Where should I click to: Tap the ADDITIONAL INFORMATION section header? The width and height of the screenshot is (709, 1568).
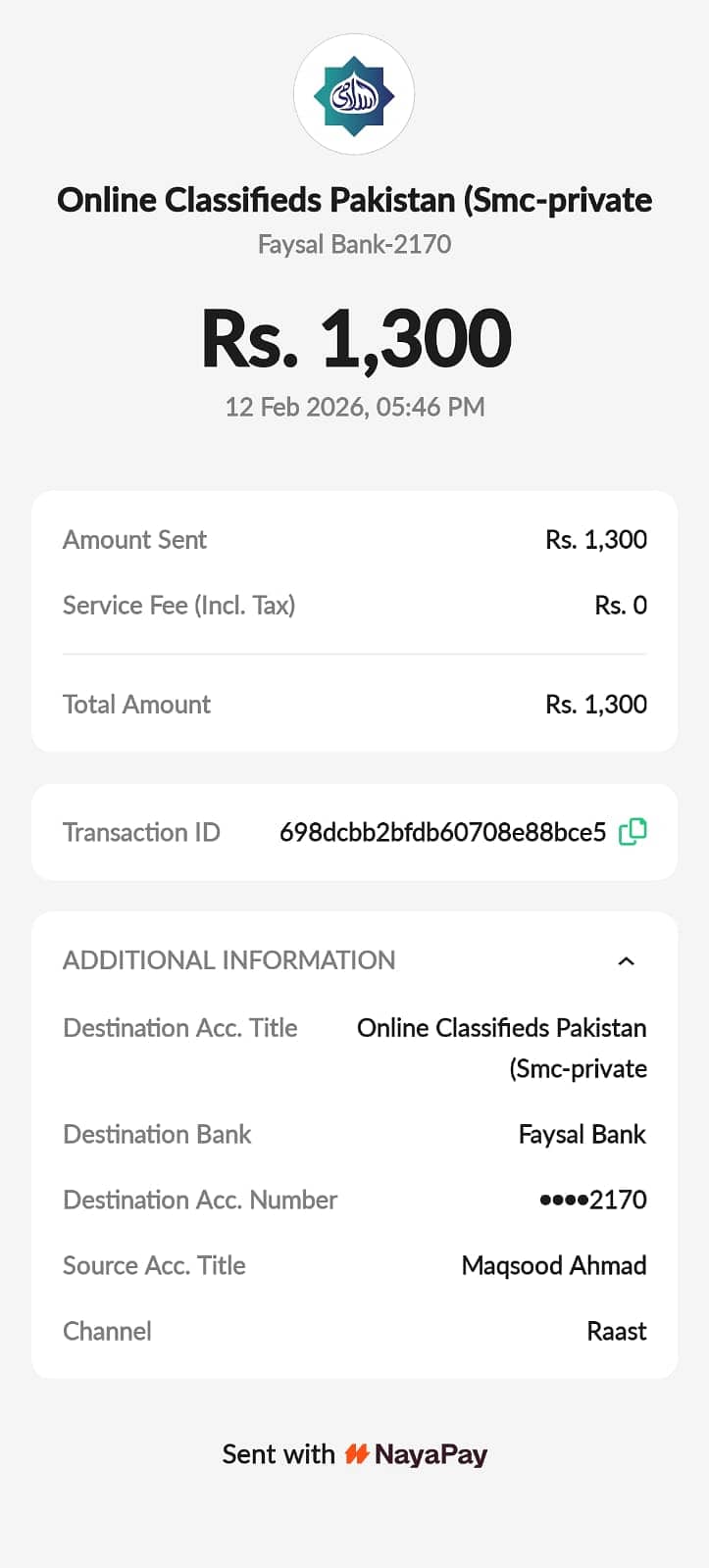pos(229,960)
